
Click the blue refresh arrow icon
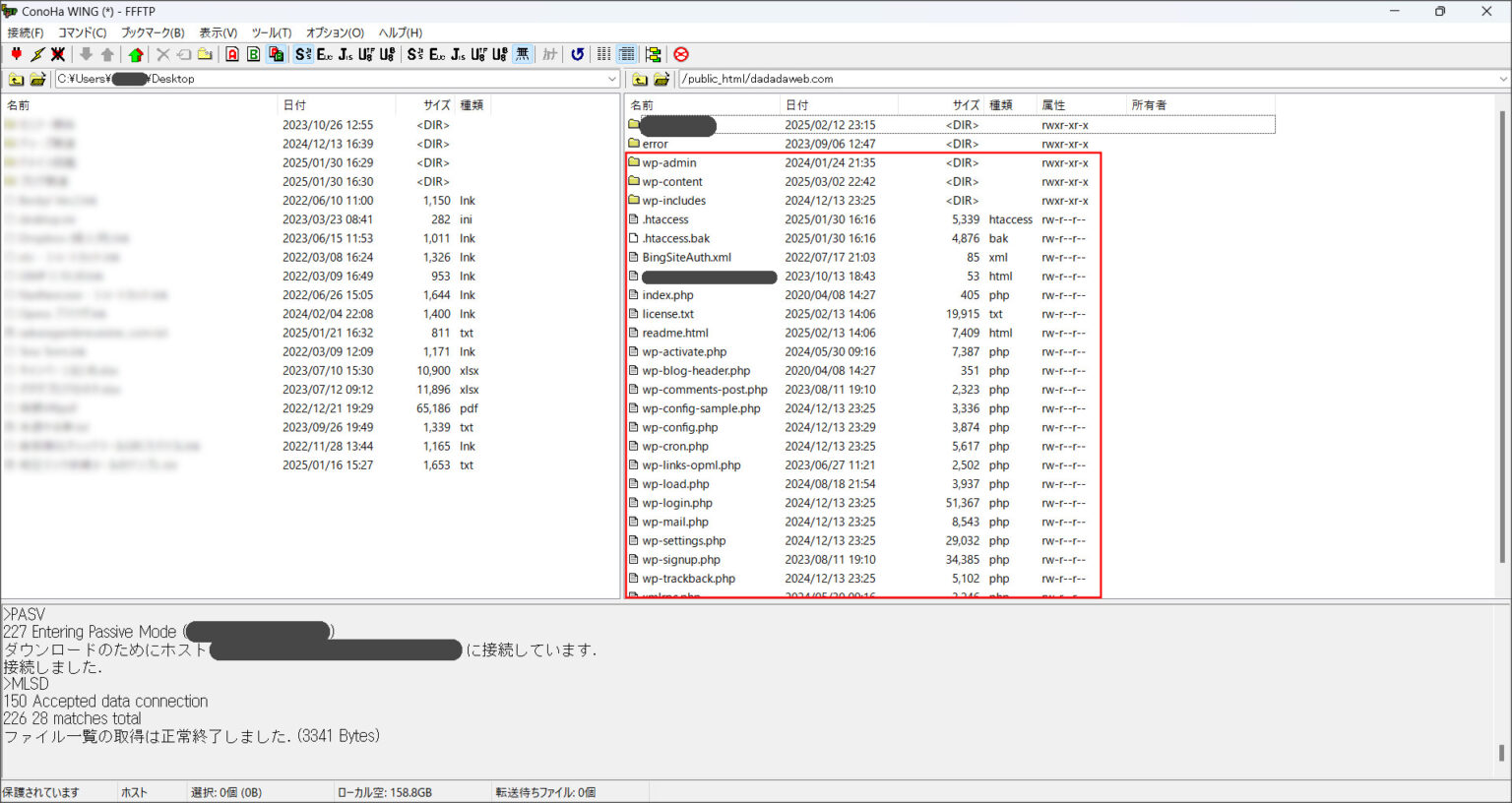coord(578,54)
